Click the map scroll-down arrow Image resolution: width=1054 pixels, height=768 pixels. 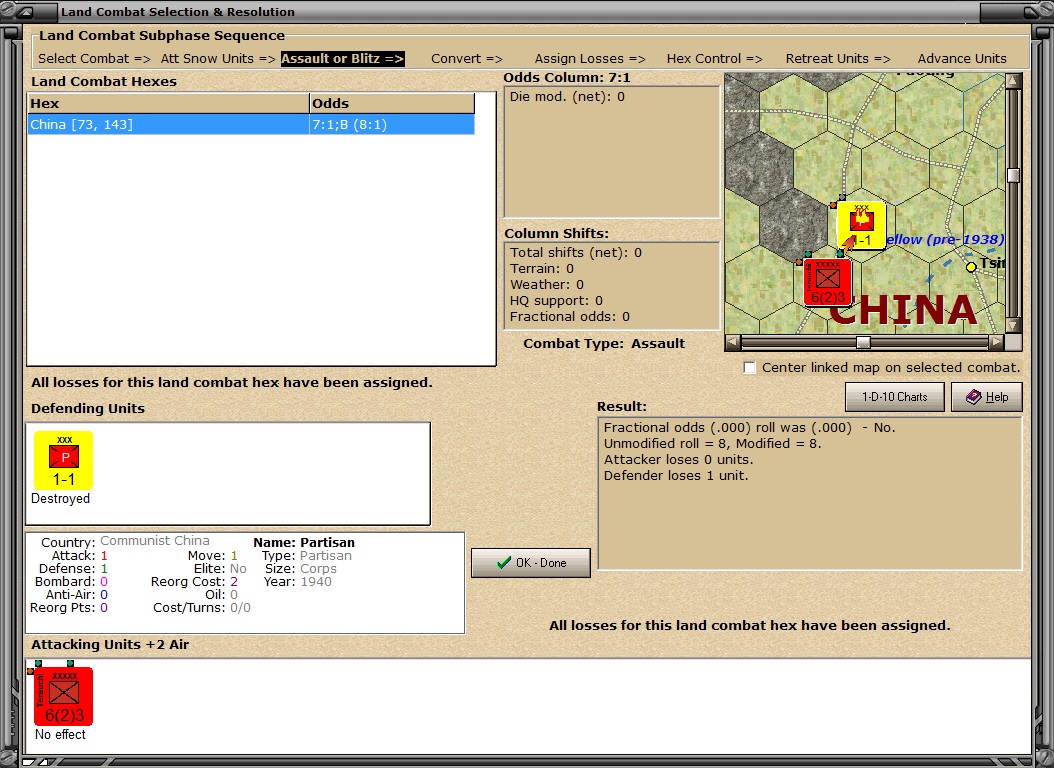pos(1014,325)
